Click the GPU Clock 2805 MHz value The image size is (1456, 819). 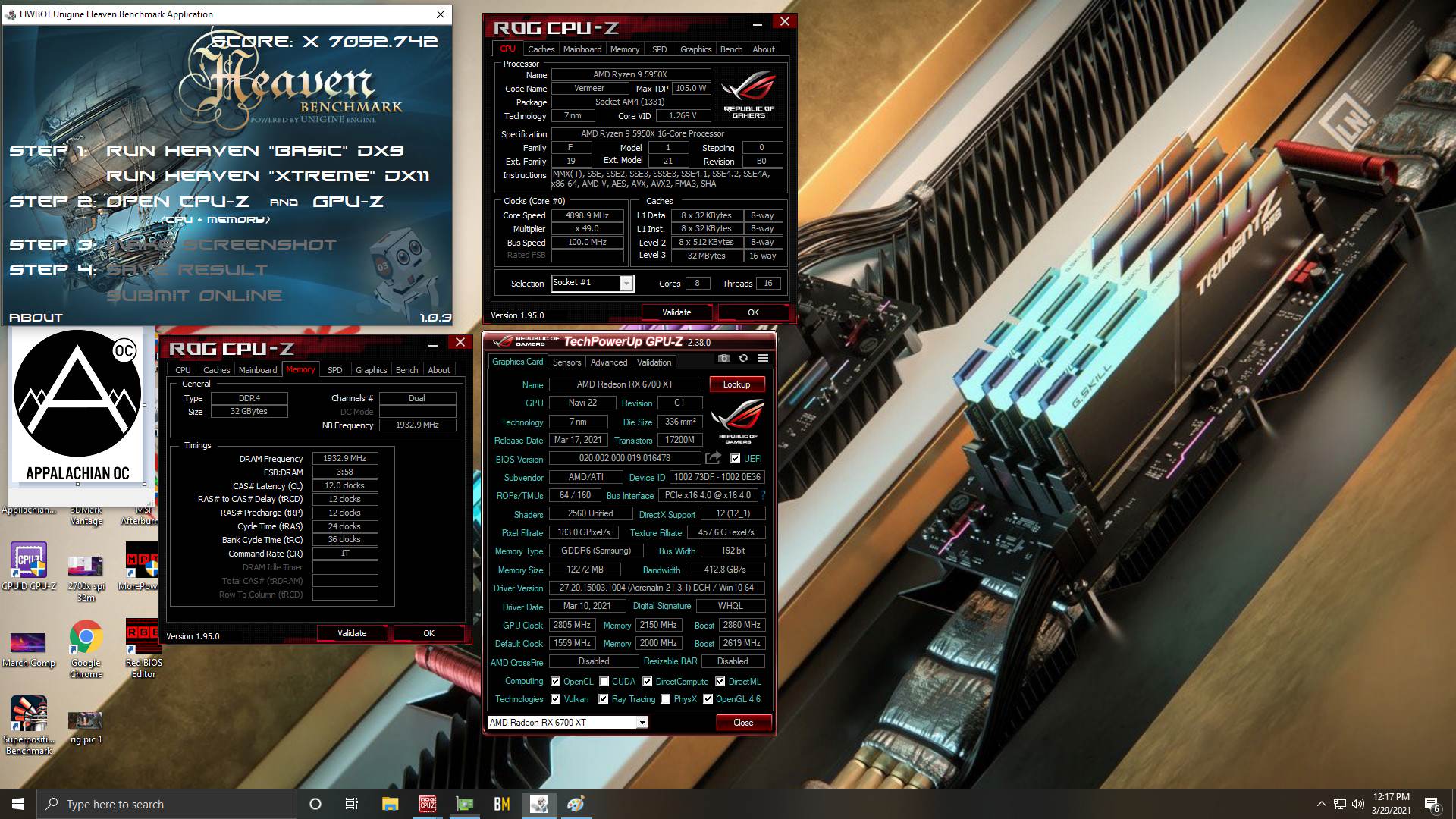[572, 625]
